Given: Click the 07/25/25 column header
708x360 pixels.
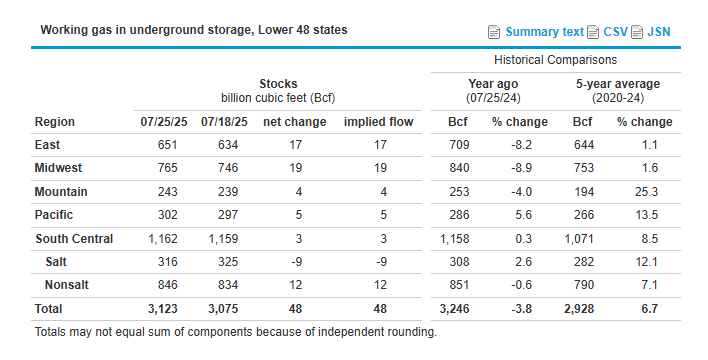Looking at the screenshot, I should (164, 122).
